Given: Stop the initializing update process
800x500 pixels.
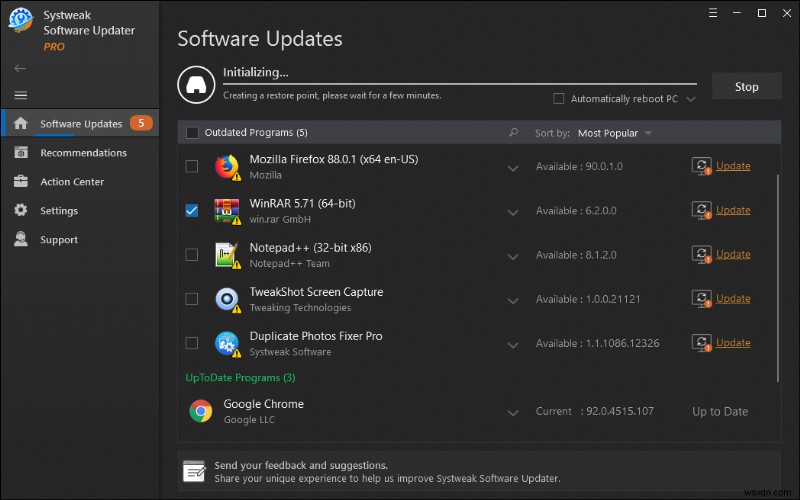Looking at the screenshot, I should (x=746, y=86).
